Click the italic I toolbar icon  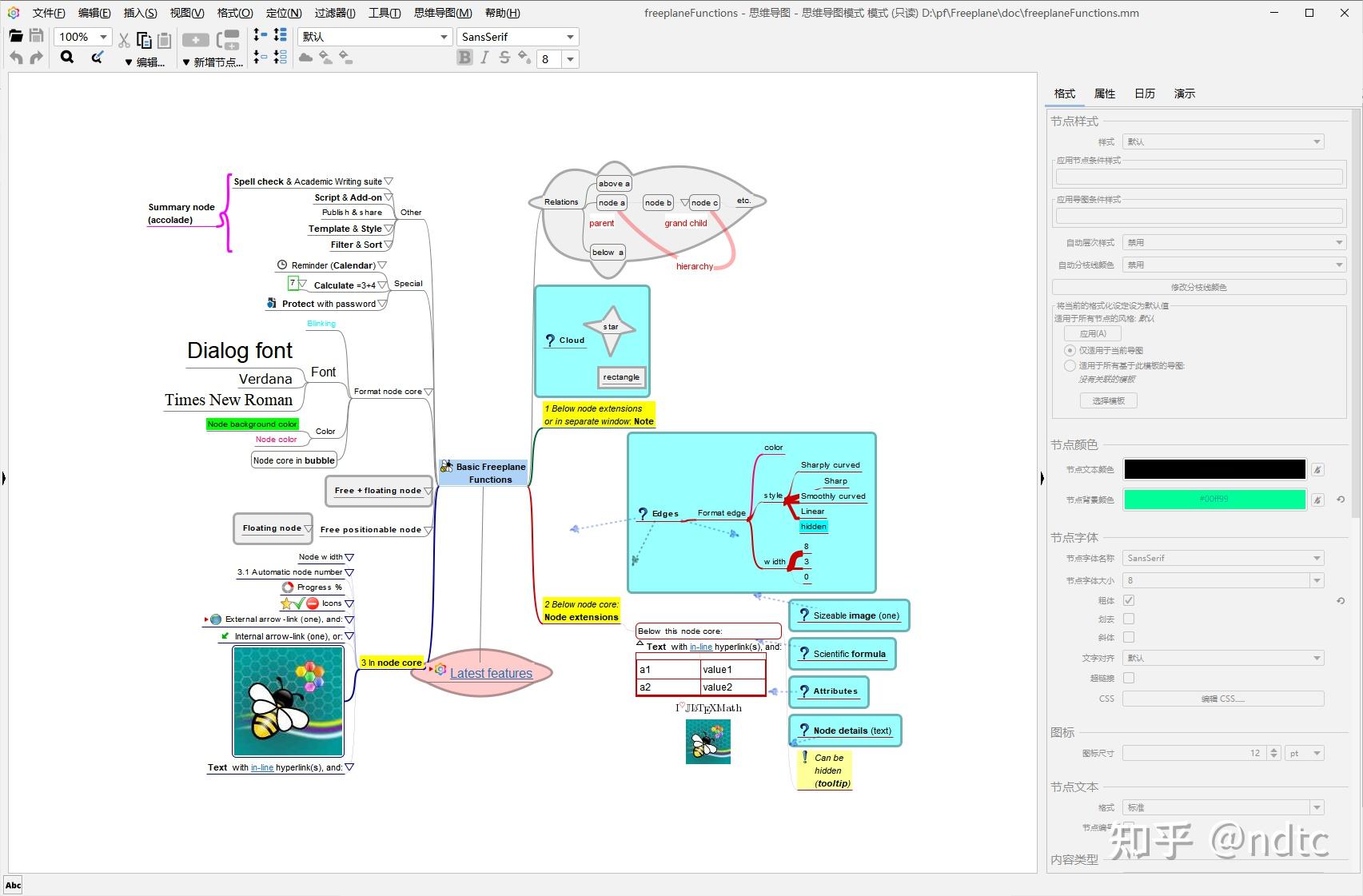coord(484,58)
